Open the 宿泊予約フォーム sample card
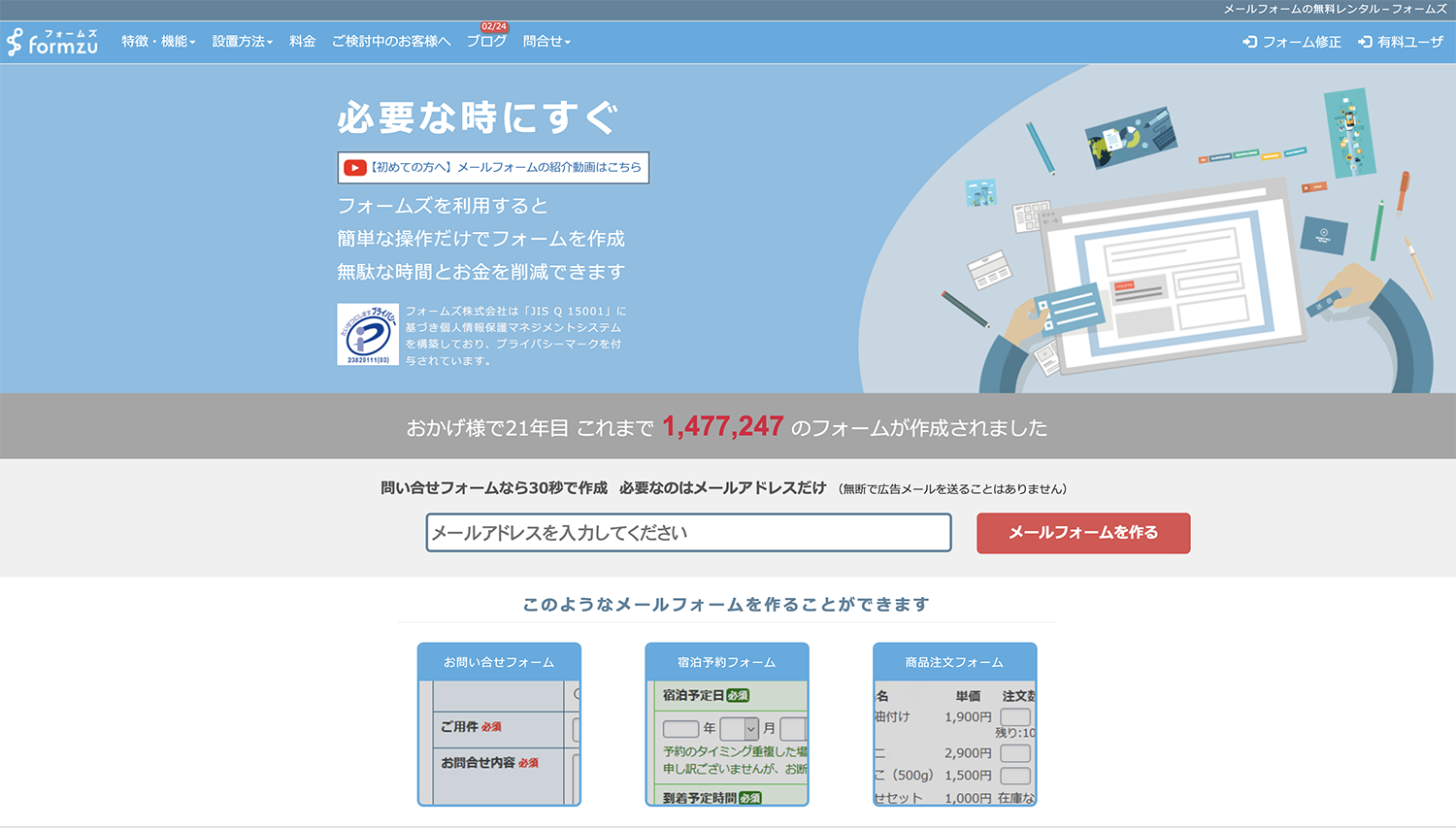The height and width of the screenshot is (829, 1456). coord(727,724)
